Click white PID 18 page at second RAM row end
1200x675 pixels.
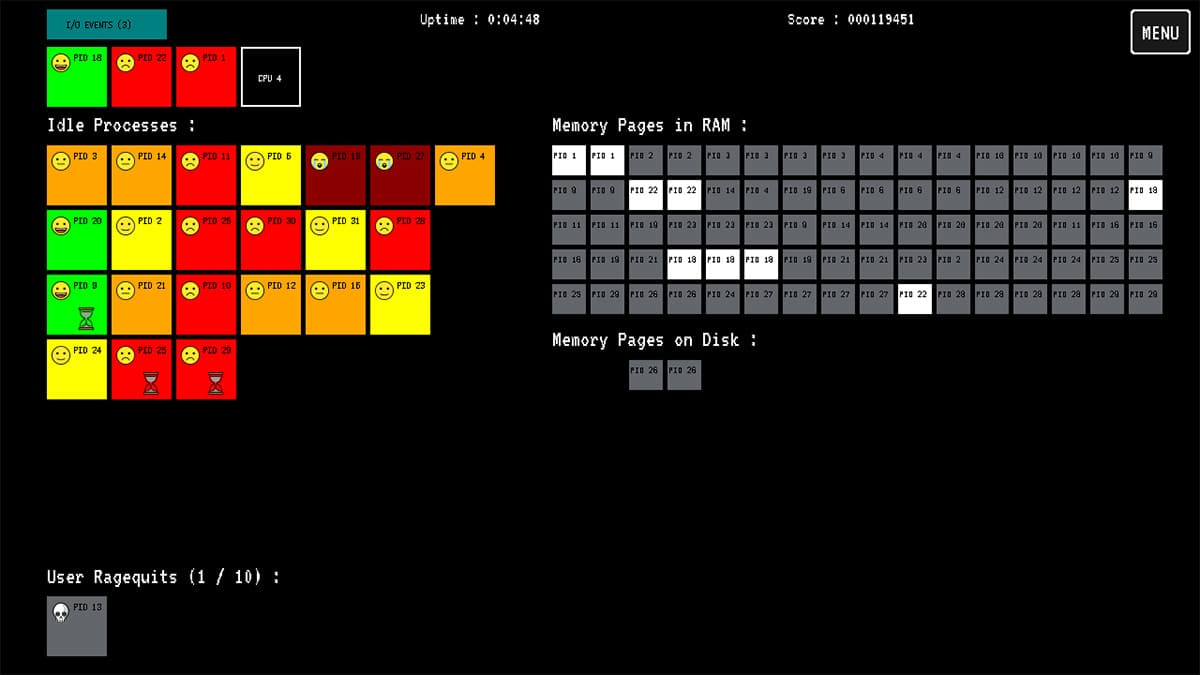coord(1145,195)
